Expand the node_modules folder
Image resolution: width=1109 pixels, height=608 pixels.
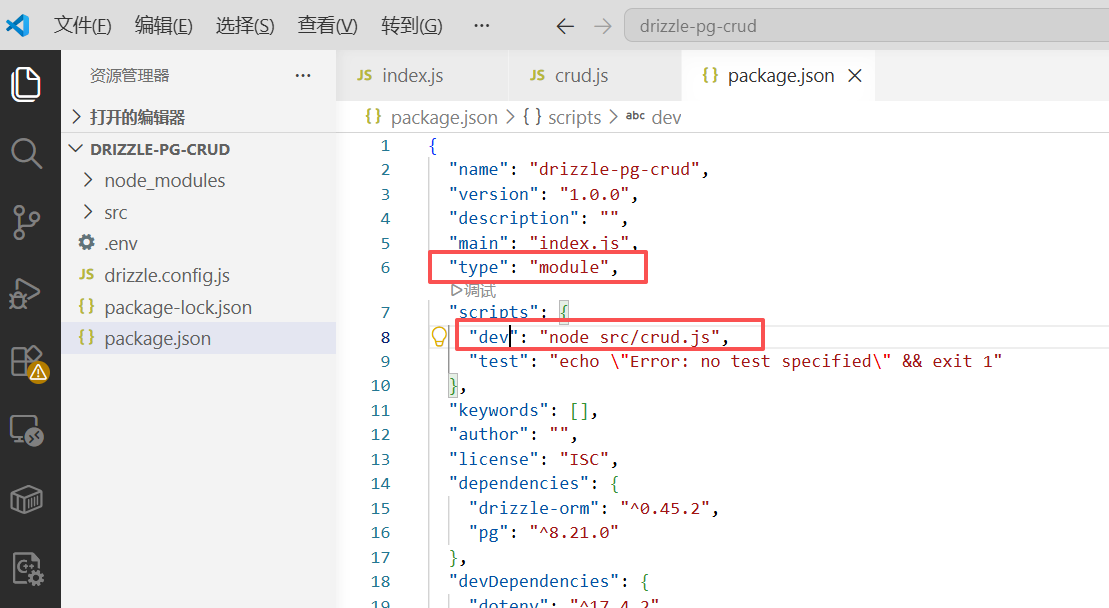tap(198, 181)
